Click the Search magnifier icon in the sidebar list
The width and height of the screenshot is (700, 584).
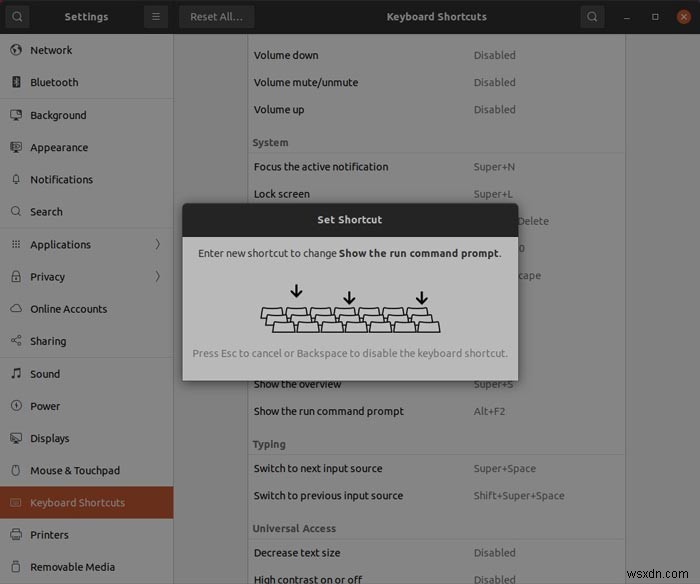16,211
